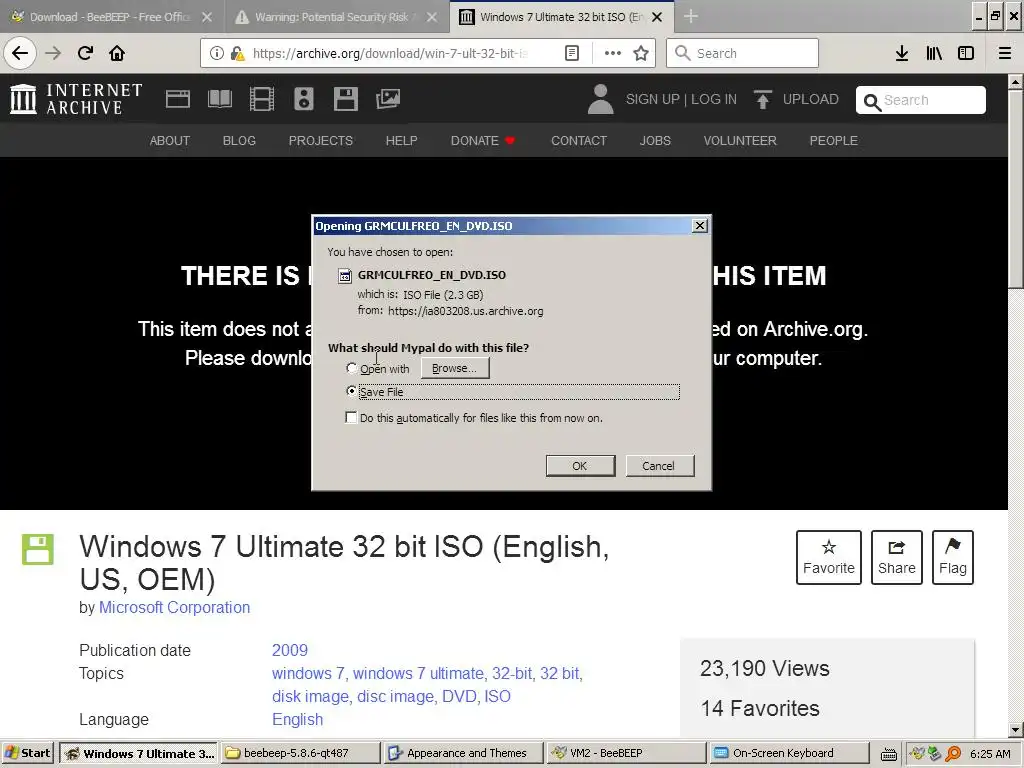The image size is (1024, 768).
Task: Click the browser toolbar Search field
Action: pyautogui.click(x=743, y=53)
